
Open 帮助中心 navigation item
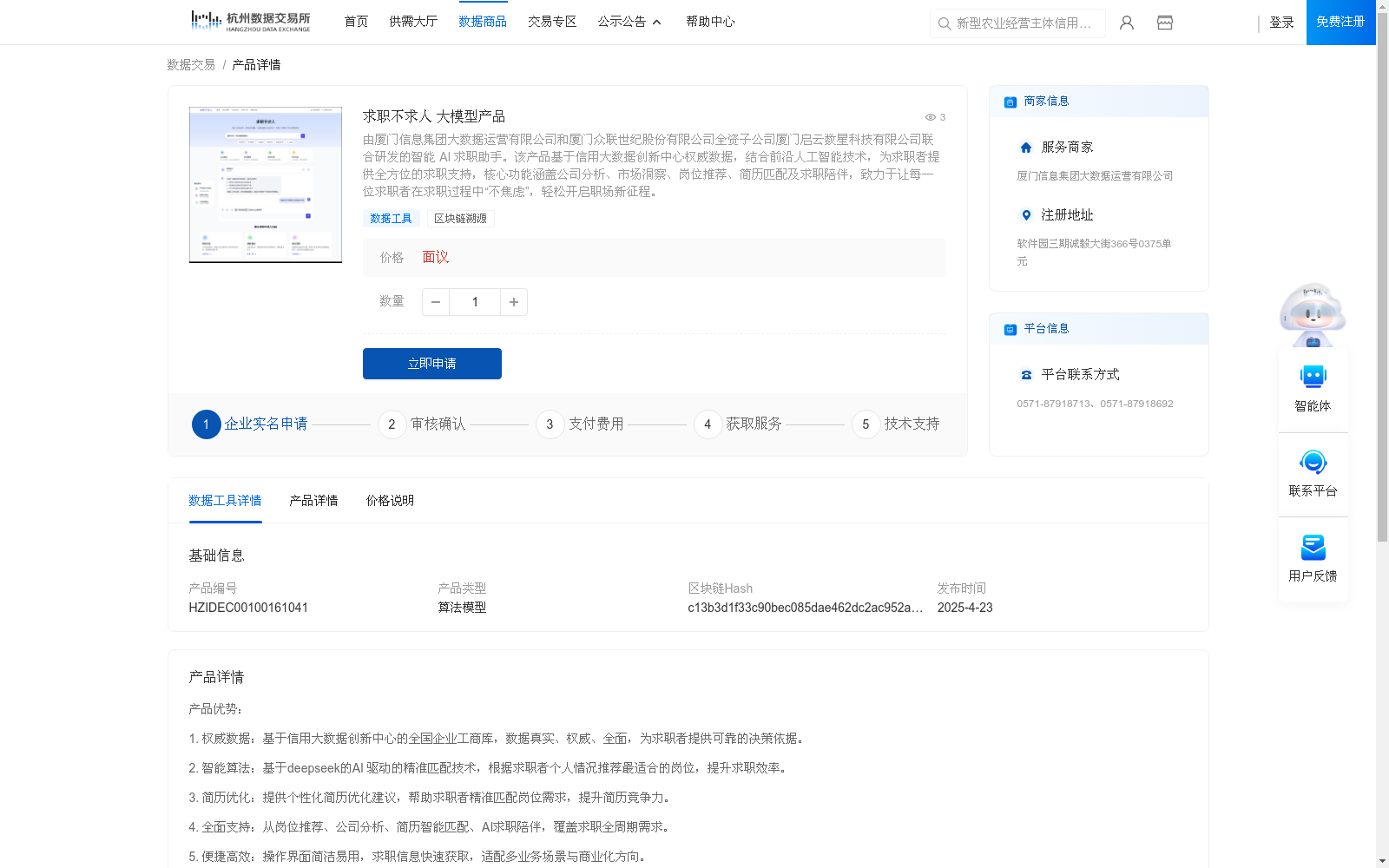point(710,22)
